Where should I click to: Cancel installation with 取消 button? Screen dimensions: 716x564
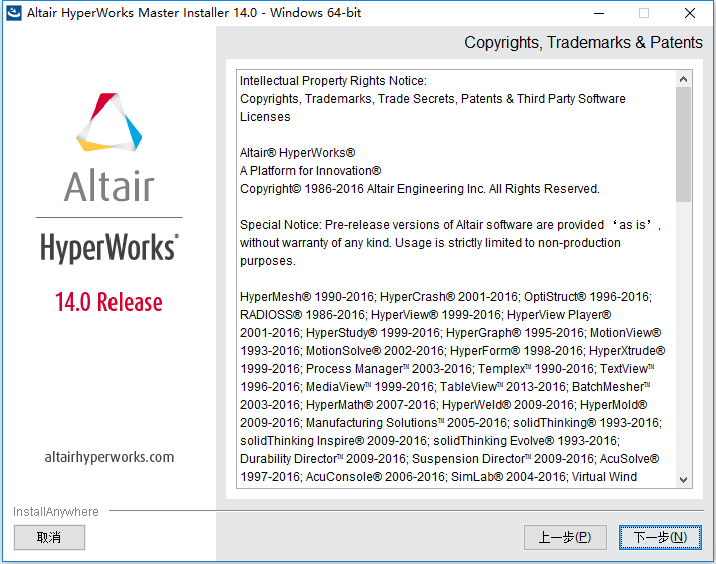(x=49, y=538)
